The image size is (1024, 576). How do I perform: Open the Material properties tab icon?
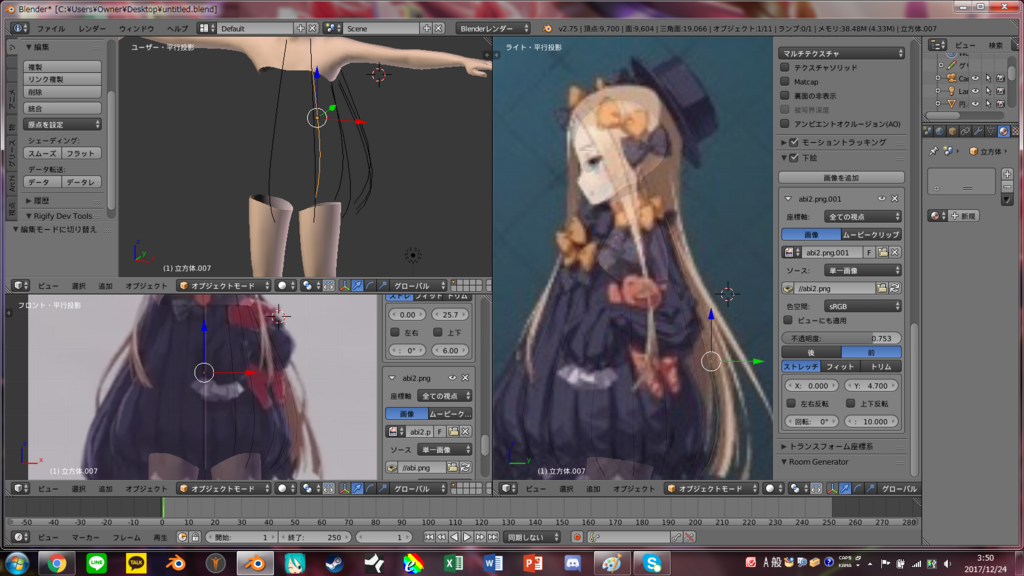click(x=1003, y=131)
